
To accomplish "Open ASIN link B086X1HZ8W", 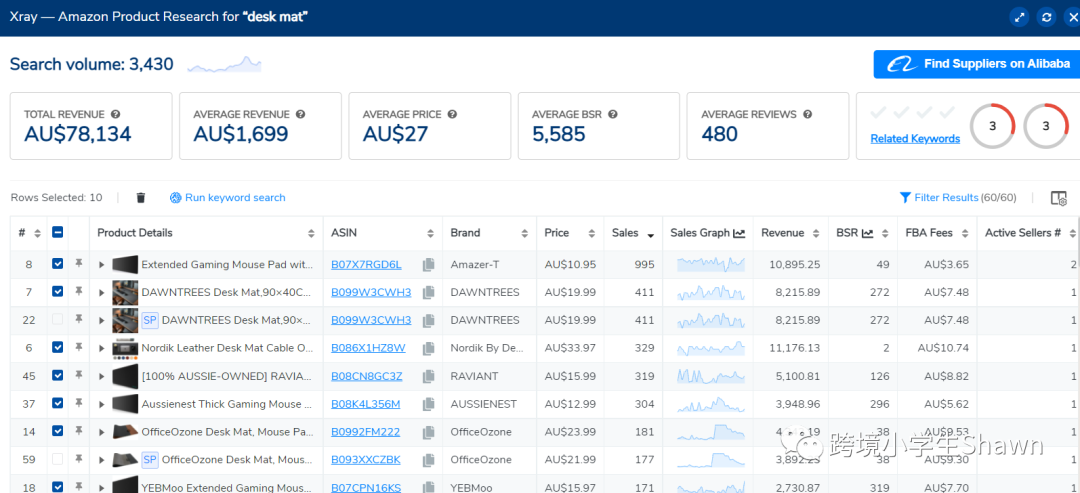I will coord(368,348).
